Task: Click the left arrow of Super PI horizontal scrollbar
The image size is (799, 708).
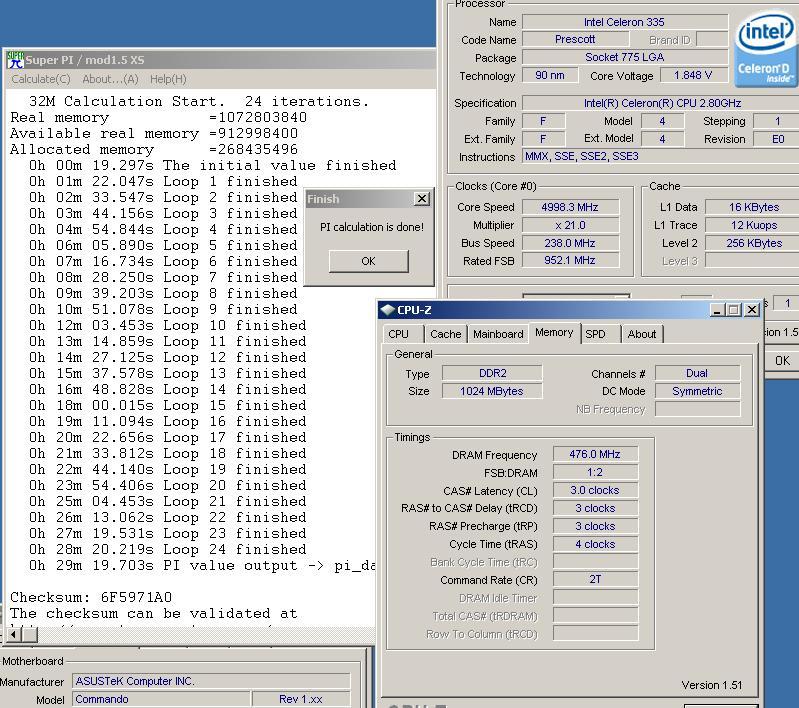Action: coord(14,634)
